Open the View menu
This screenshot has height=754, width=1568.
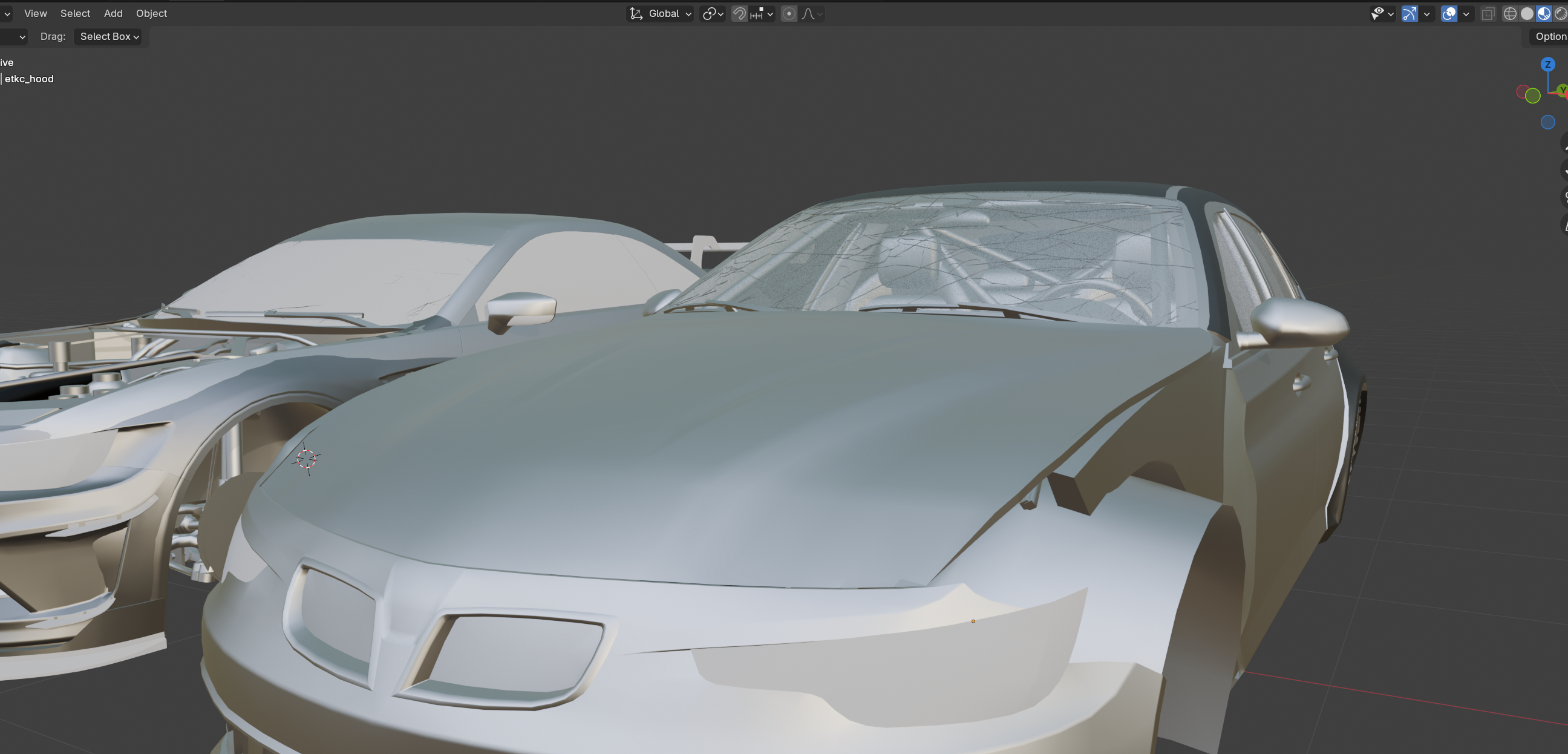[x=35, y=13]
